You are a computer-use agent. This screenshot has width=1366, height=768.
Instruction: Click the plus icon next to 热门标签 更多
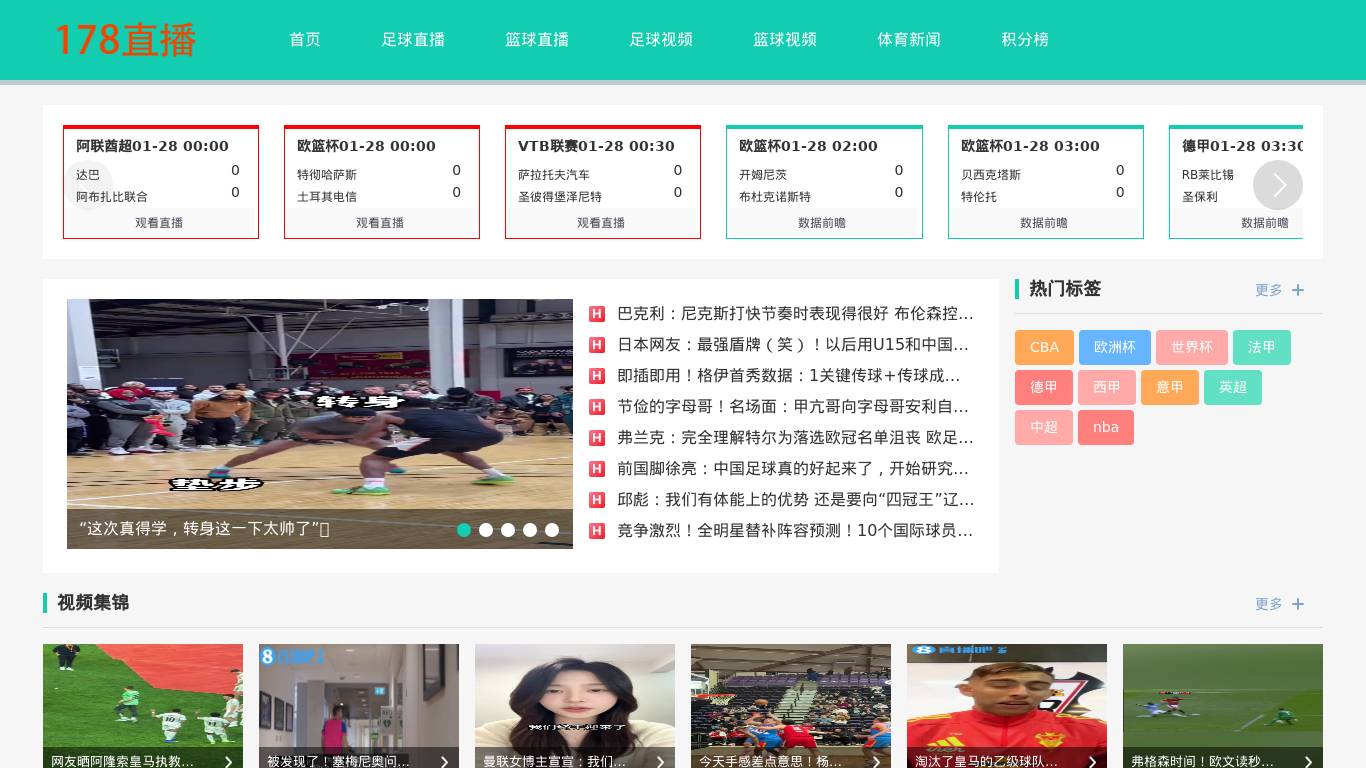1298,290
